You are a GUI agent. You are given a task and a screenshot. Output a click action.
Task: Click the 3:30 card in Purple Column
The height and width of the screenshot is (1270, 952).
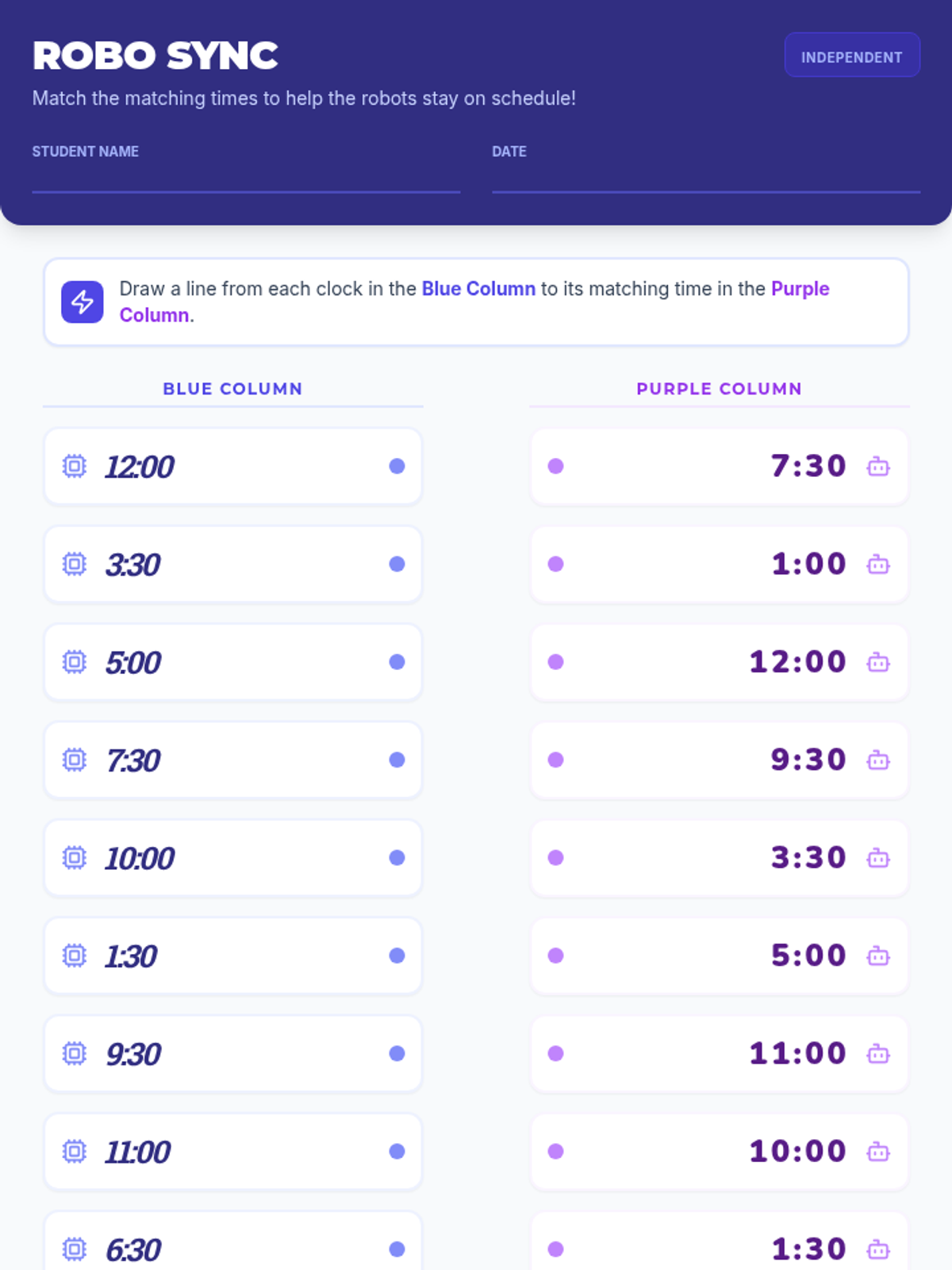click(x=720, y=858)
